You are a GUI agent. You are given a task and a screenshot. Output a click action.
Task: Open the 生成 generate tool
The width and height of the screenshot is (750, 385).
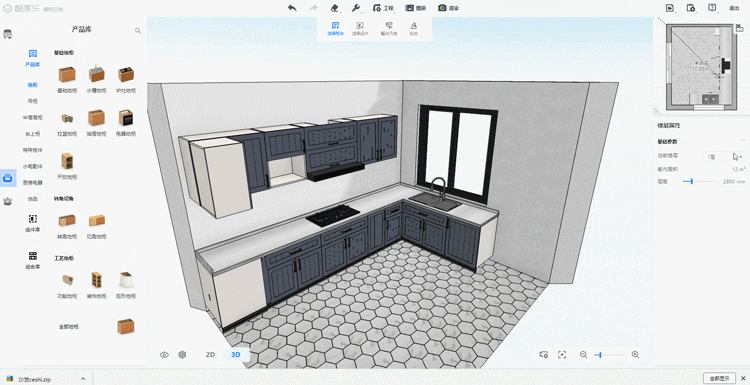414,29
